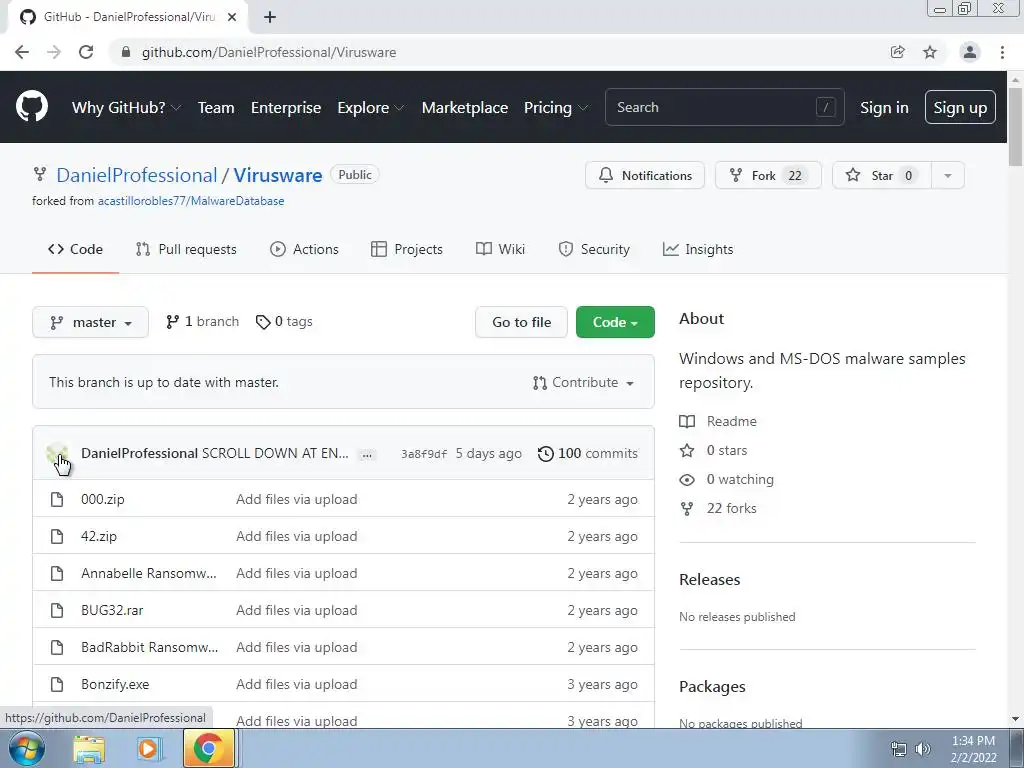Open the green Code dropdown

(615, 323)
